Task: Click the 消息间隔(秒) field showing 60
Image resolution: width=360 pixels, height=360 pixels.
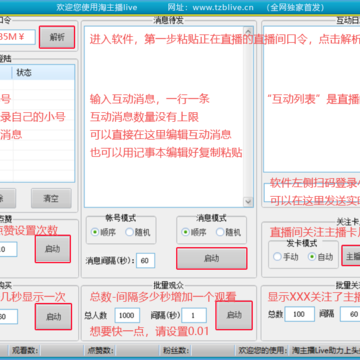Action: click(x=145, y=260)
